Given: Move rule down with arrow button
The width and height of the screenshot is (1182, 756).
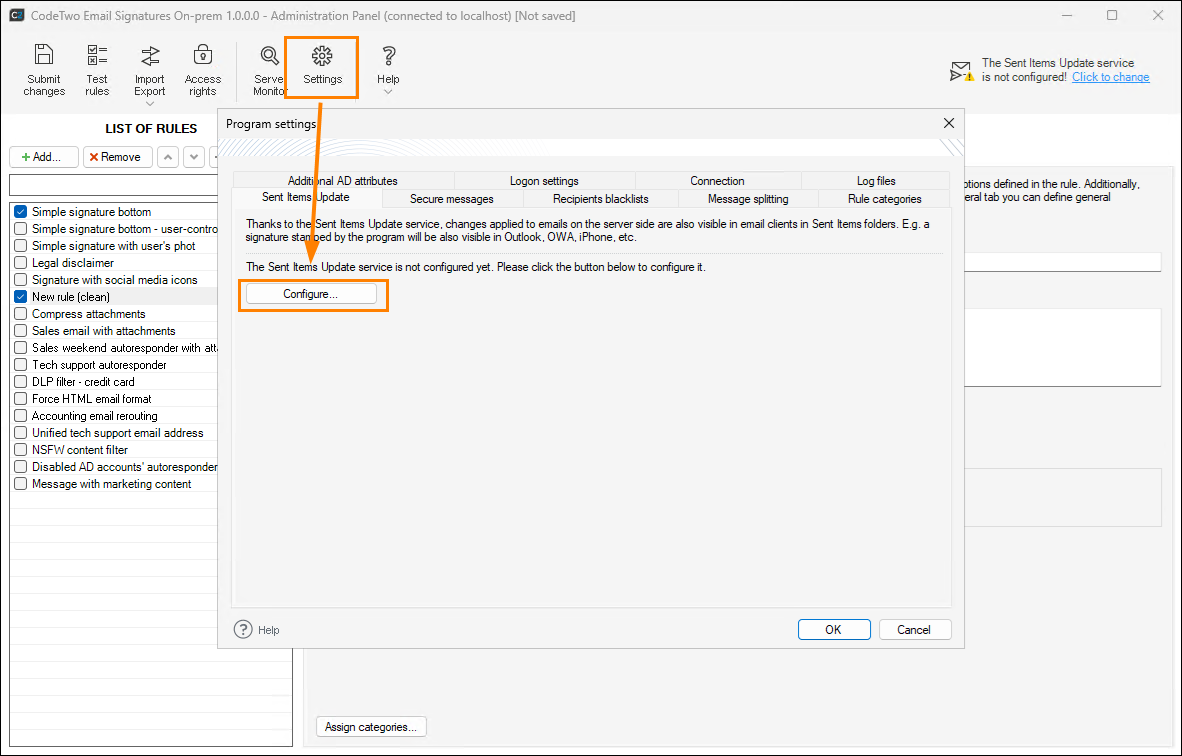Looking at the screenshot, I should point(194,157).
